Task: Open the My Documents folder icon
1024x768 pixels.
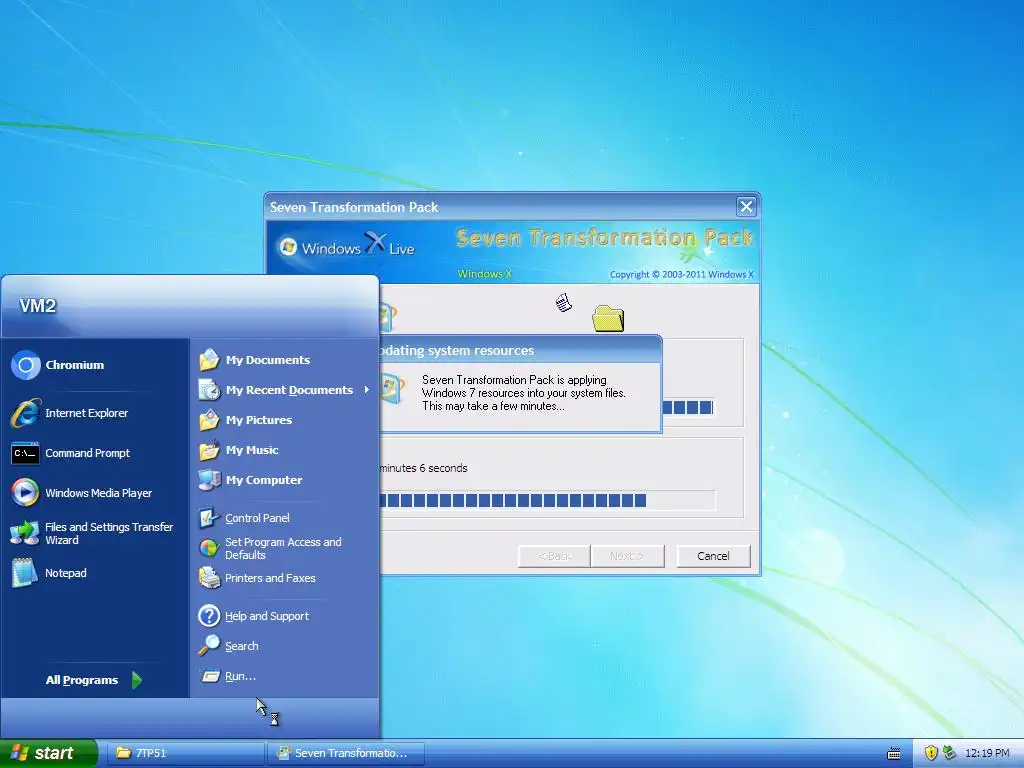Action: (x=209, y=360)
